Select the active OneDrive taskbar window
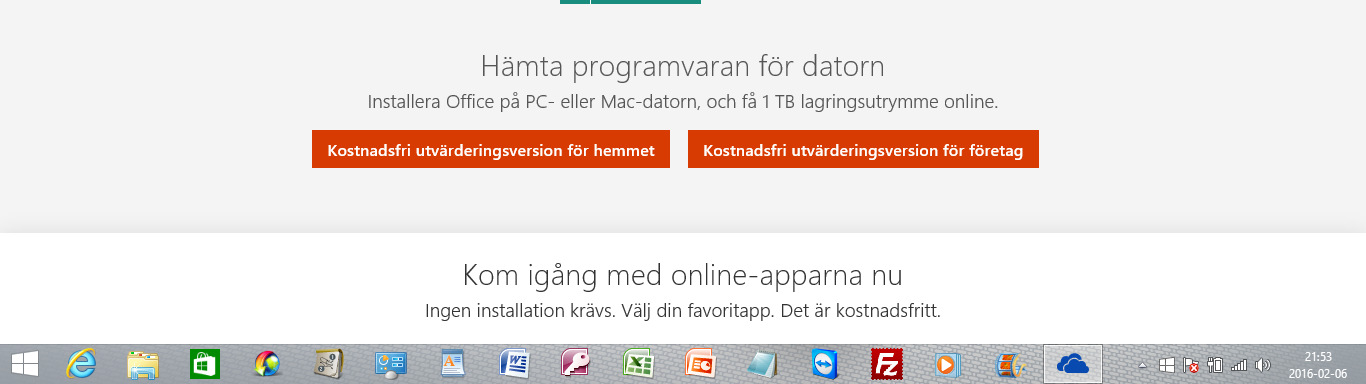 tap(1073, 364)
